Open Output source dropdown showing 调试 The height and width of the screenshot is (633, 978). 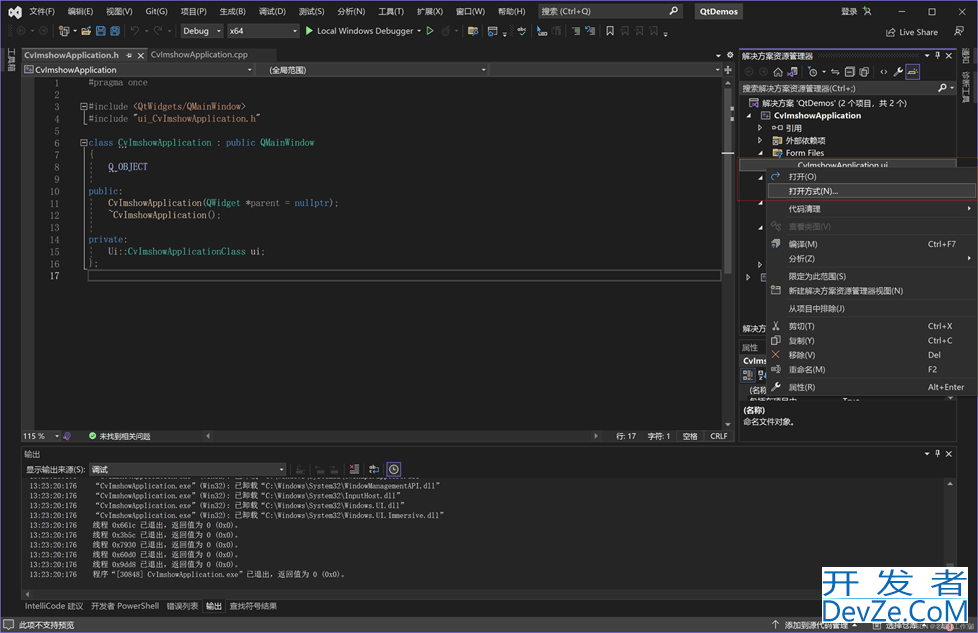(x=188, y=469)
